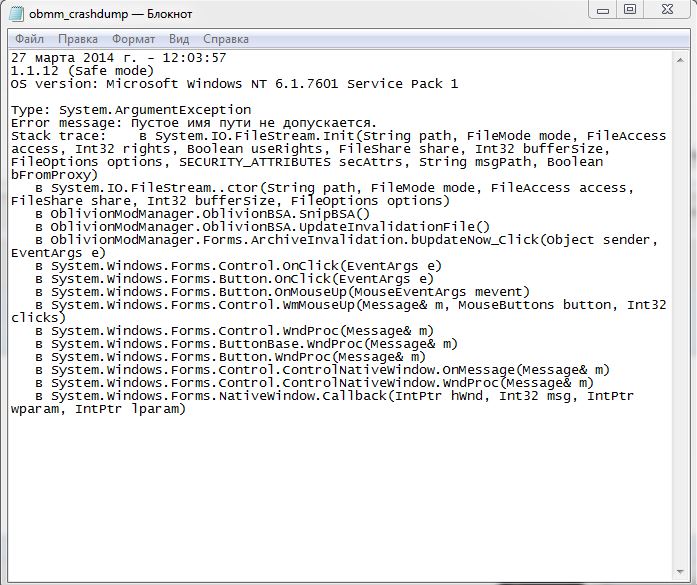Minimize the Блокнот window
Screen dimensions: 697x585
click(603, 10)
